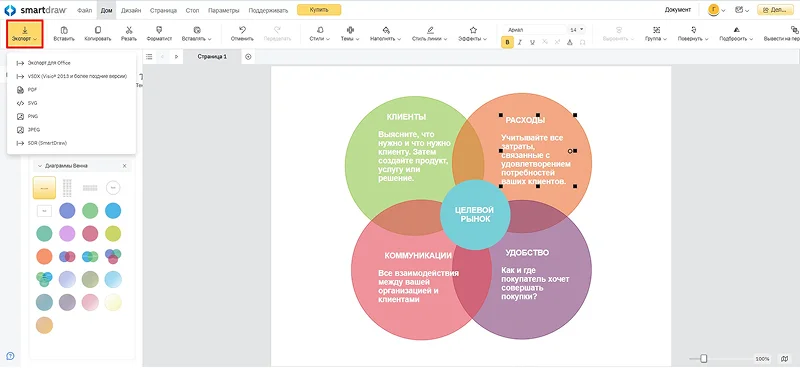
Task: Click the Документ title text
Action: click(678, 10)
